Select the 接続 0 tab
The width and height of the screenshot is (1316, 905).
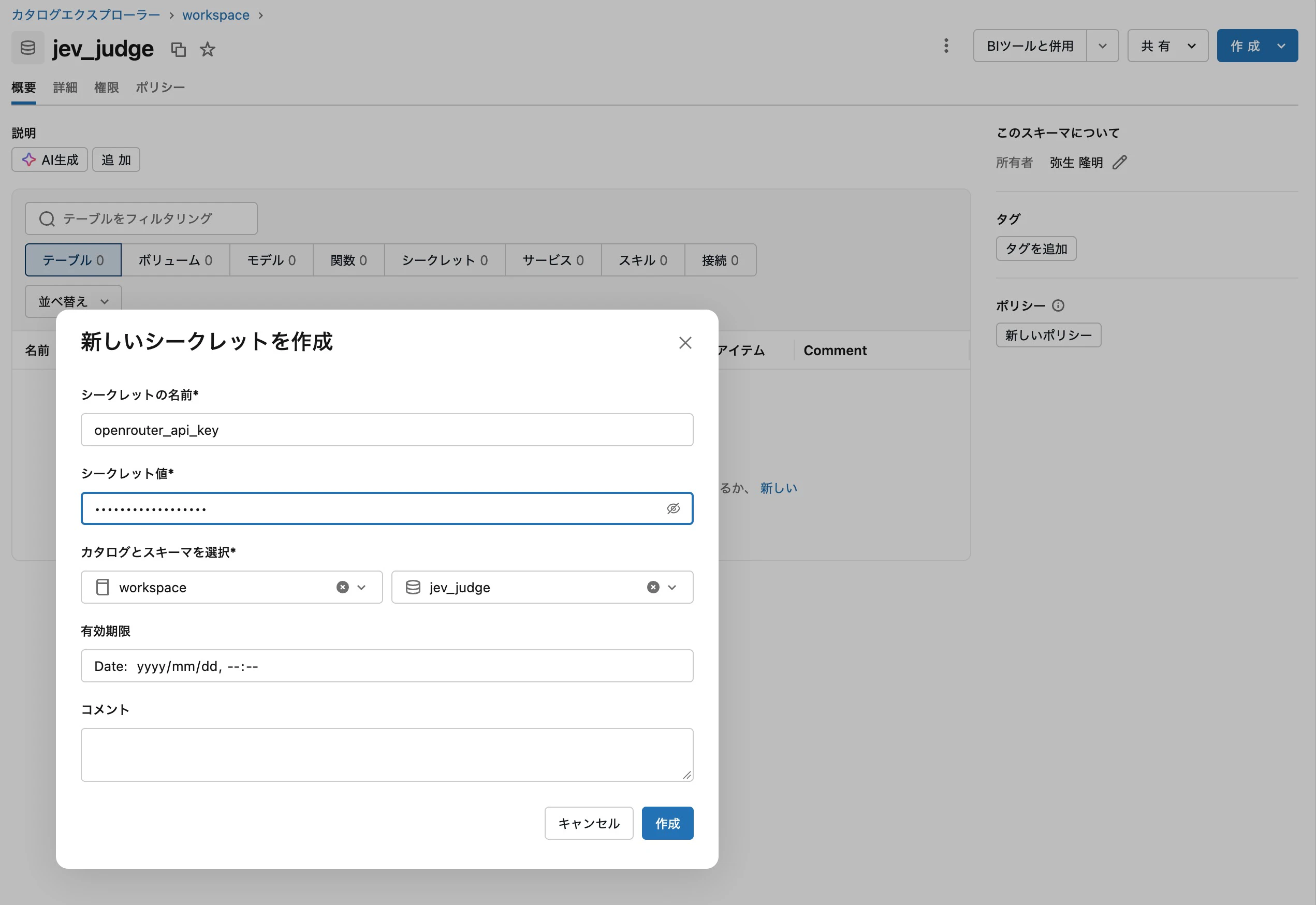click(721, 260)
